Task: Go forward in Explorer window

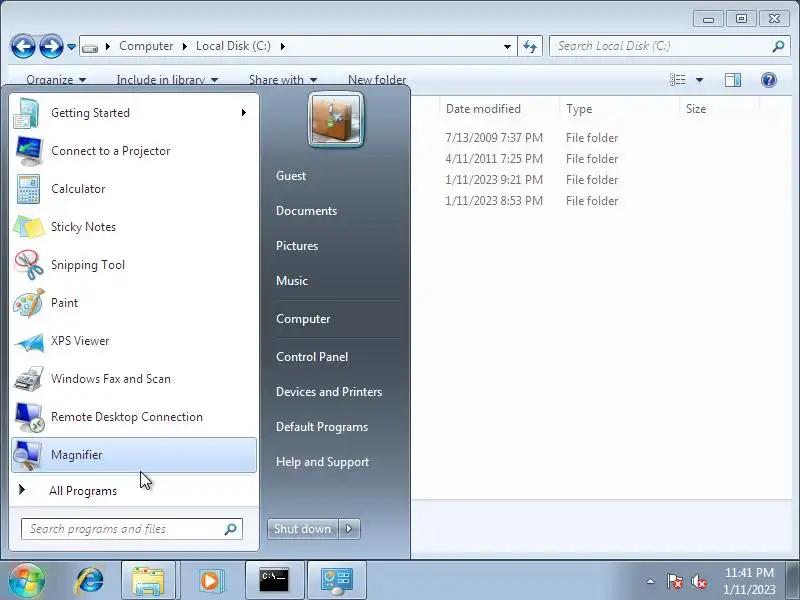Action: pos(51,46)
